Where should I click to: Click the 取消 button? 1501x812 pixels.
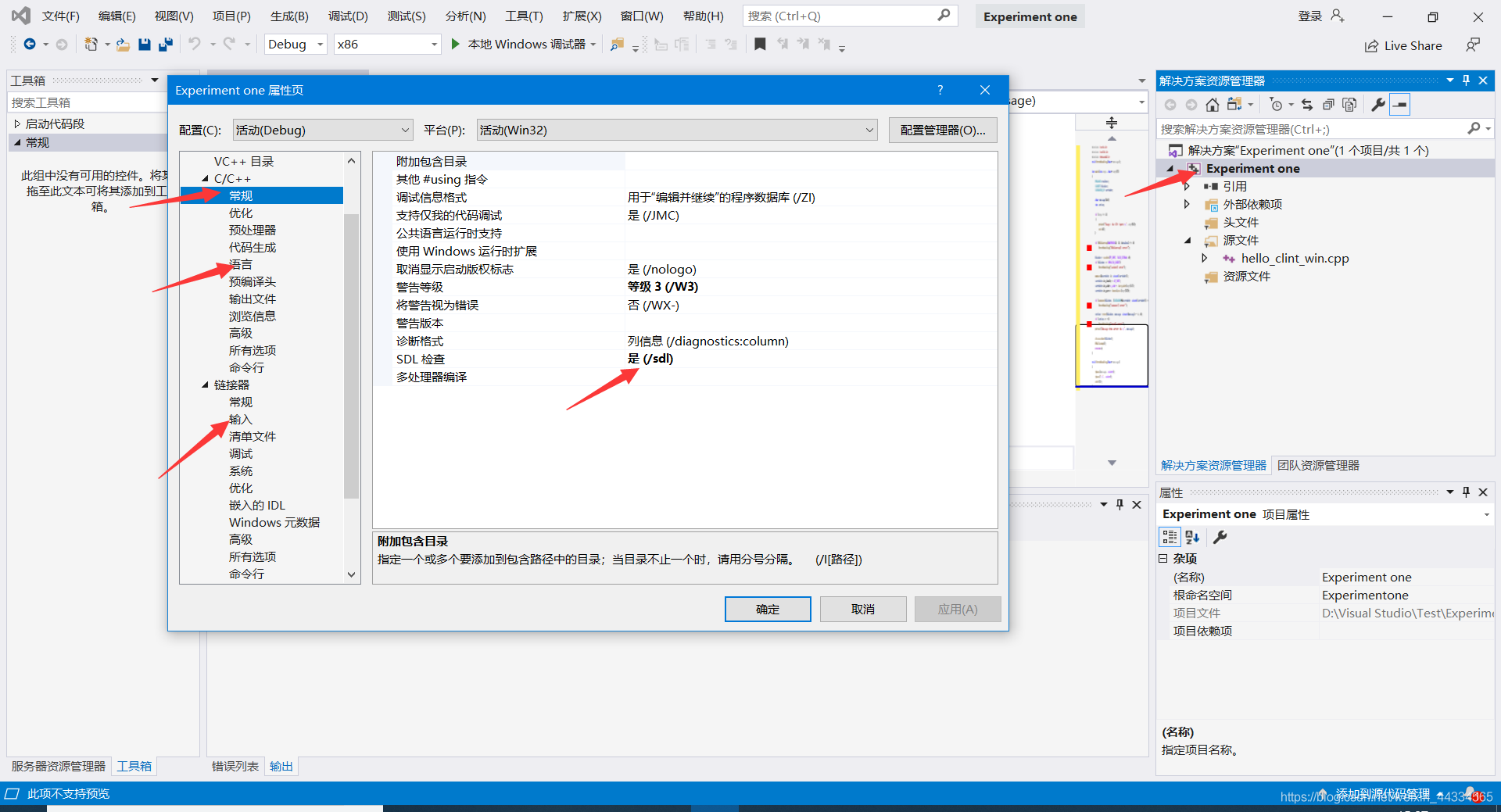click(863, 609)
